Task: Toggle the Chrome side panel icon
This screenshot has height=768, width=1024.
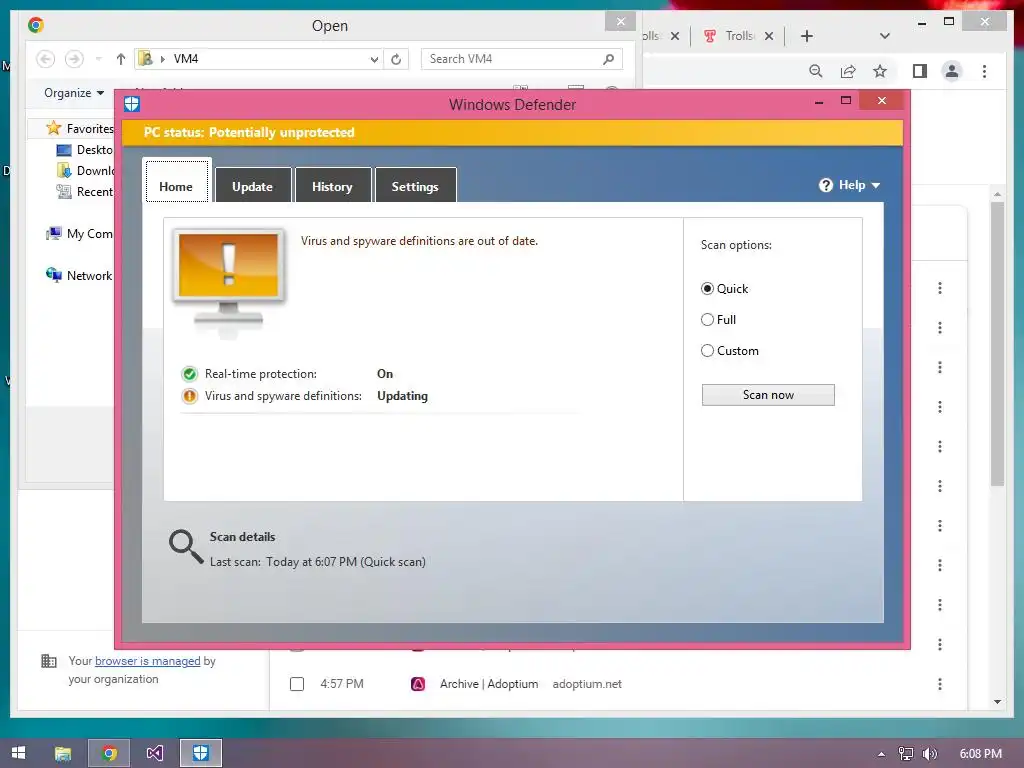Action: (x=920, y=71)
